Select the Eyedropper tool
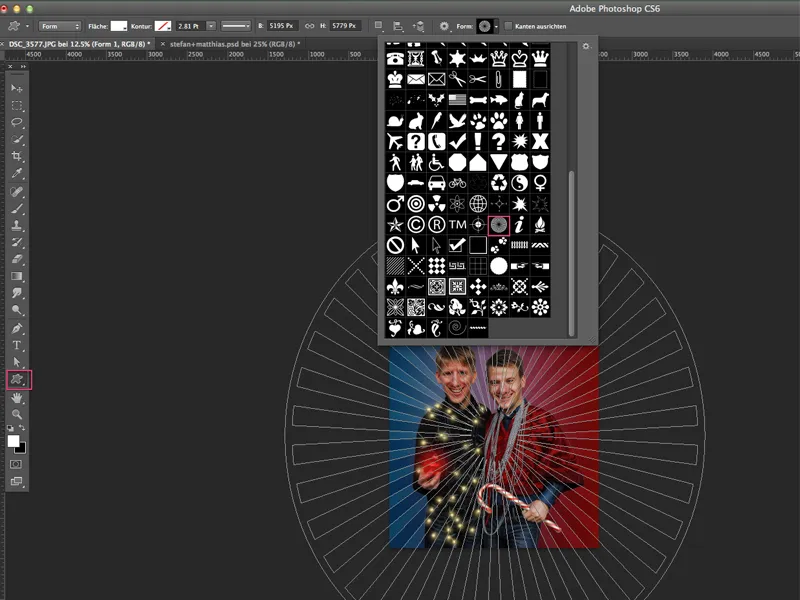Viewport: 800px width, 600px height. click(x=17, y=173)
